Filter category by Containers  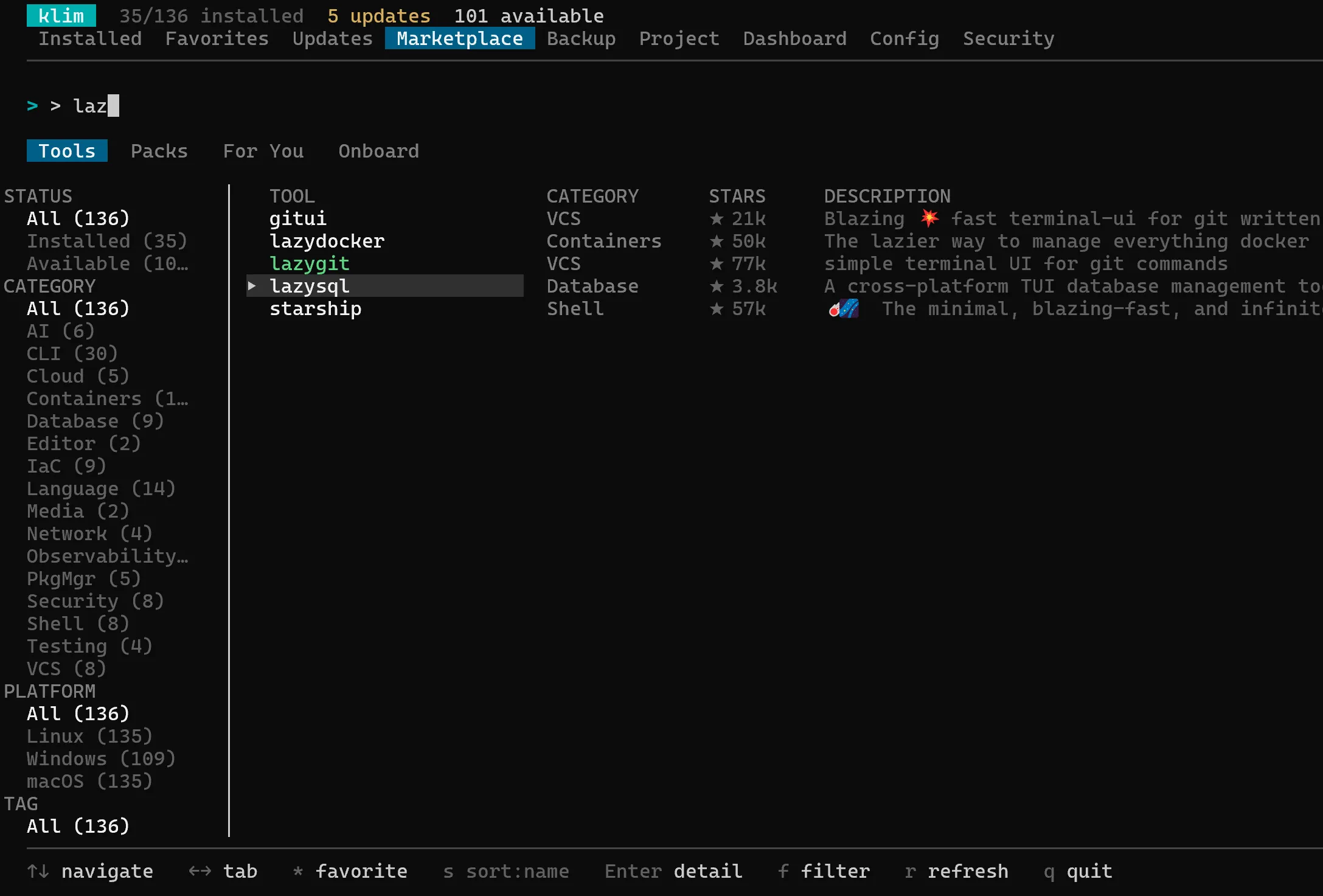(x=108, y=399)
